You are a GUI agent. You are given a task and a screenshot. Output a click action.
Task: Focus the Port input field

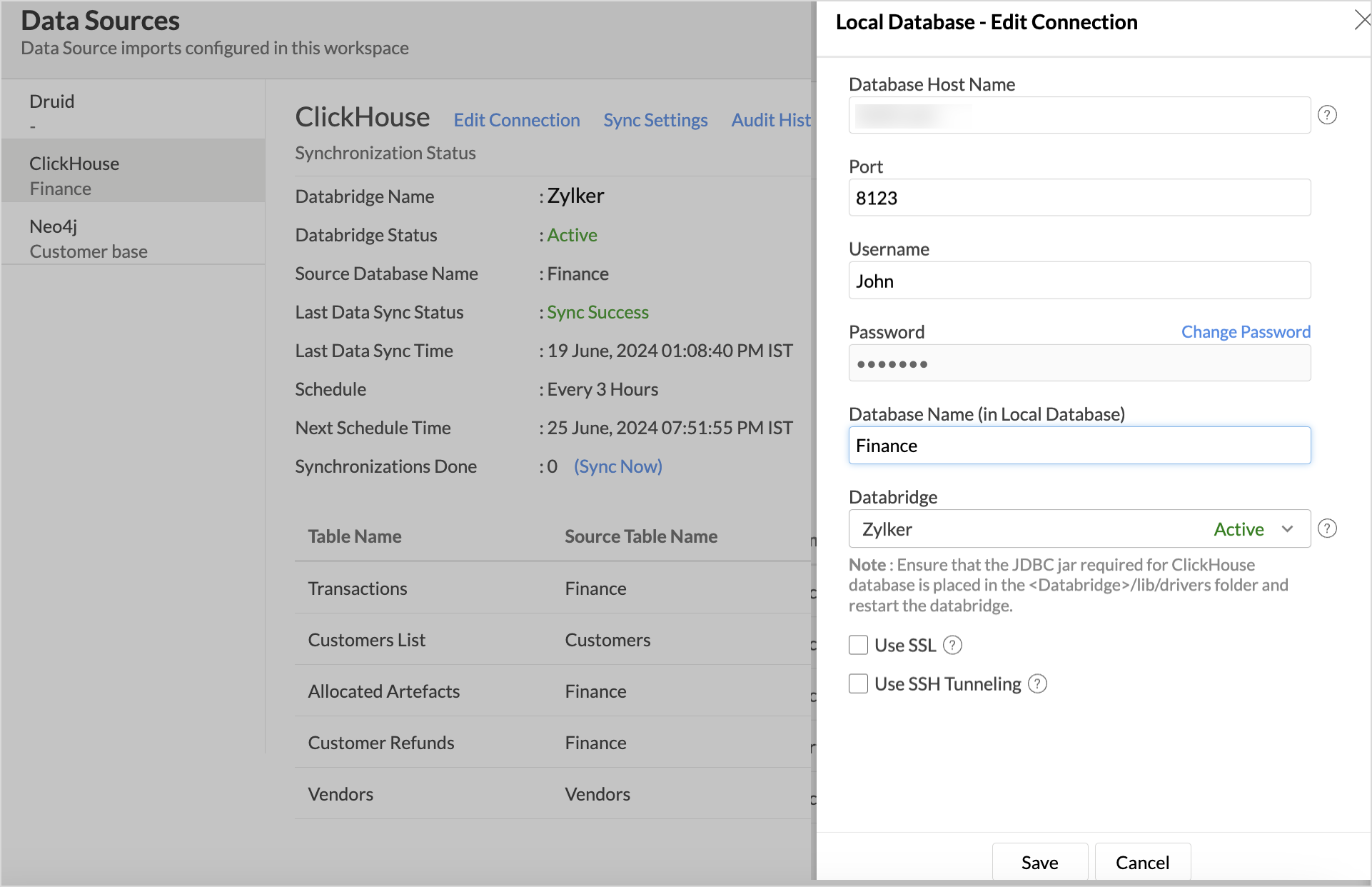click(x=1079, y=198)
